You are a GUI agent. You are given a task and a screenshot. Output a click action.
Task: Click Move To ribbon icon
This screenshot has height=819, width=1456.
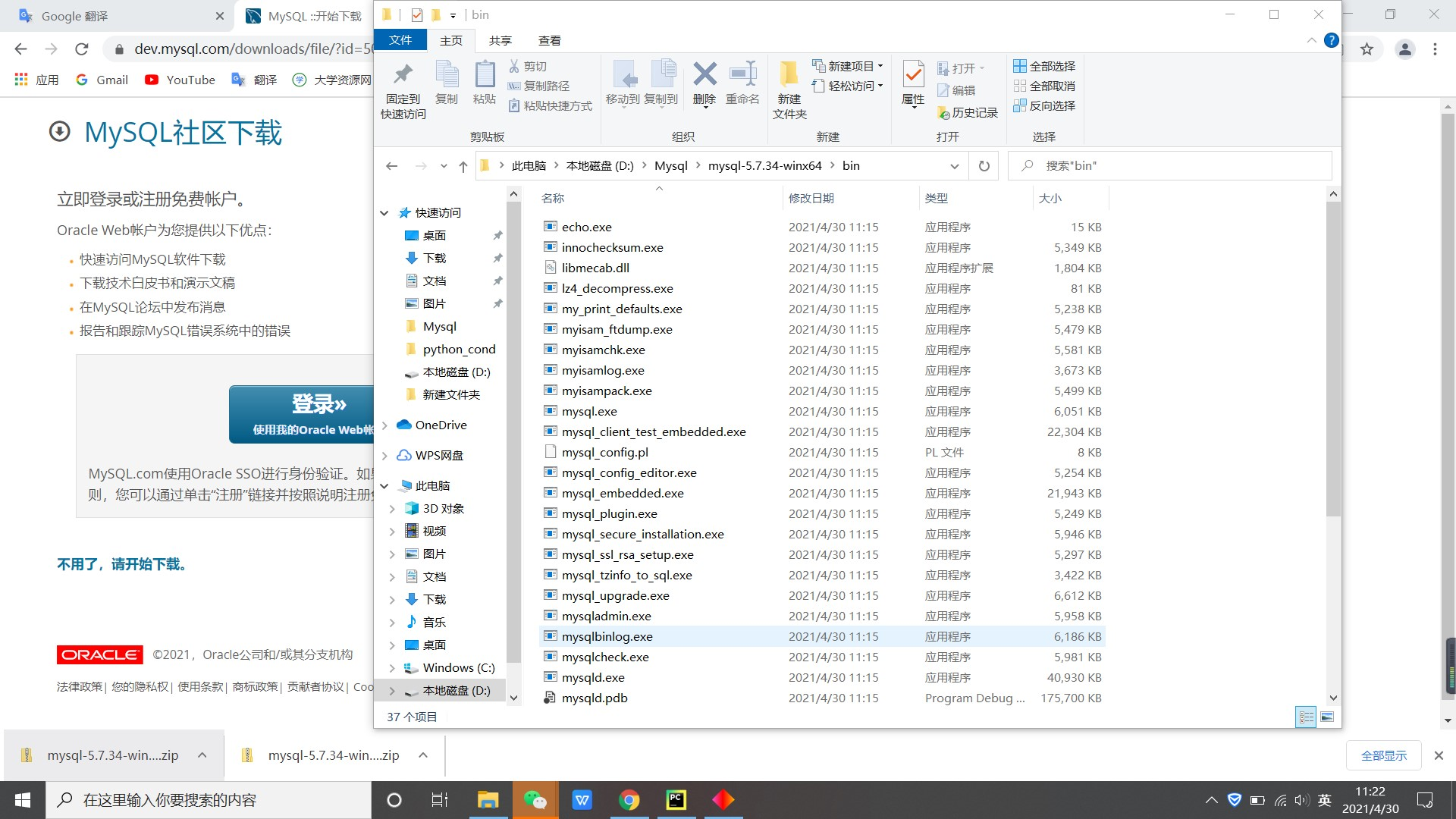tap(623, 83)
